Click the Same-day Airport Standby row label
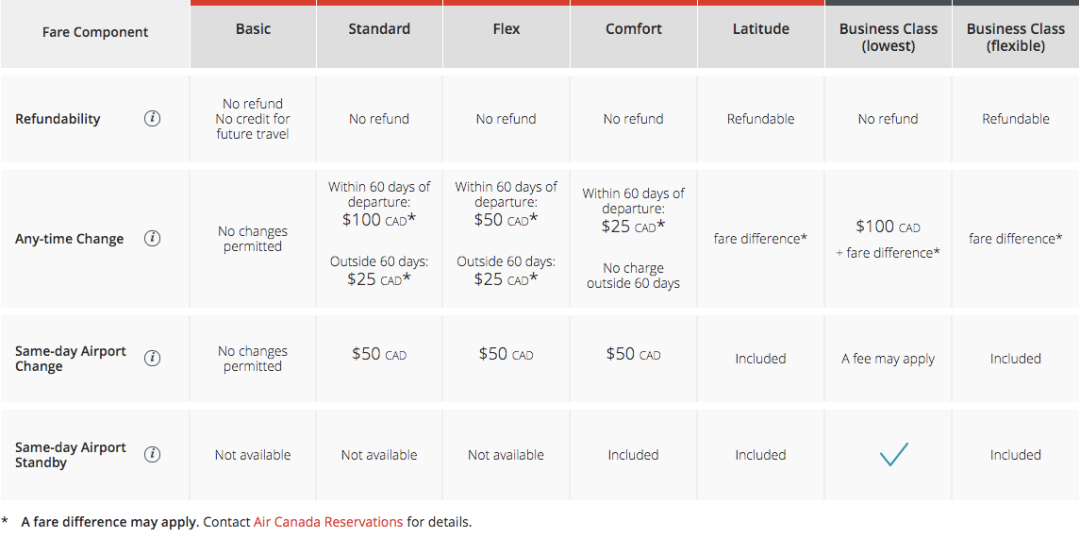Screen dimensions: 1080x538 click(70, 455)
